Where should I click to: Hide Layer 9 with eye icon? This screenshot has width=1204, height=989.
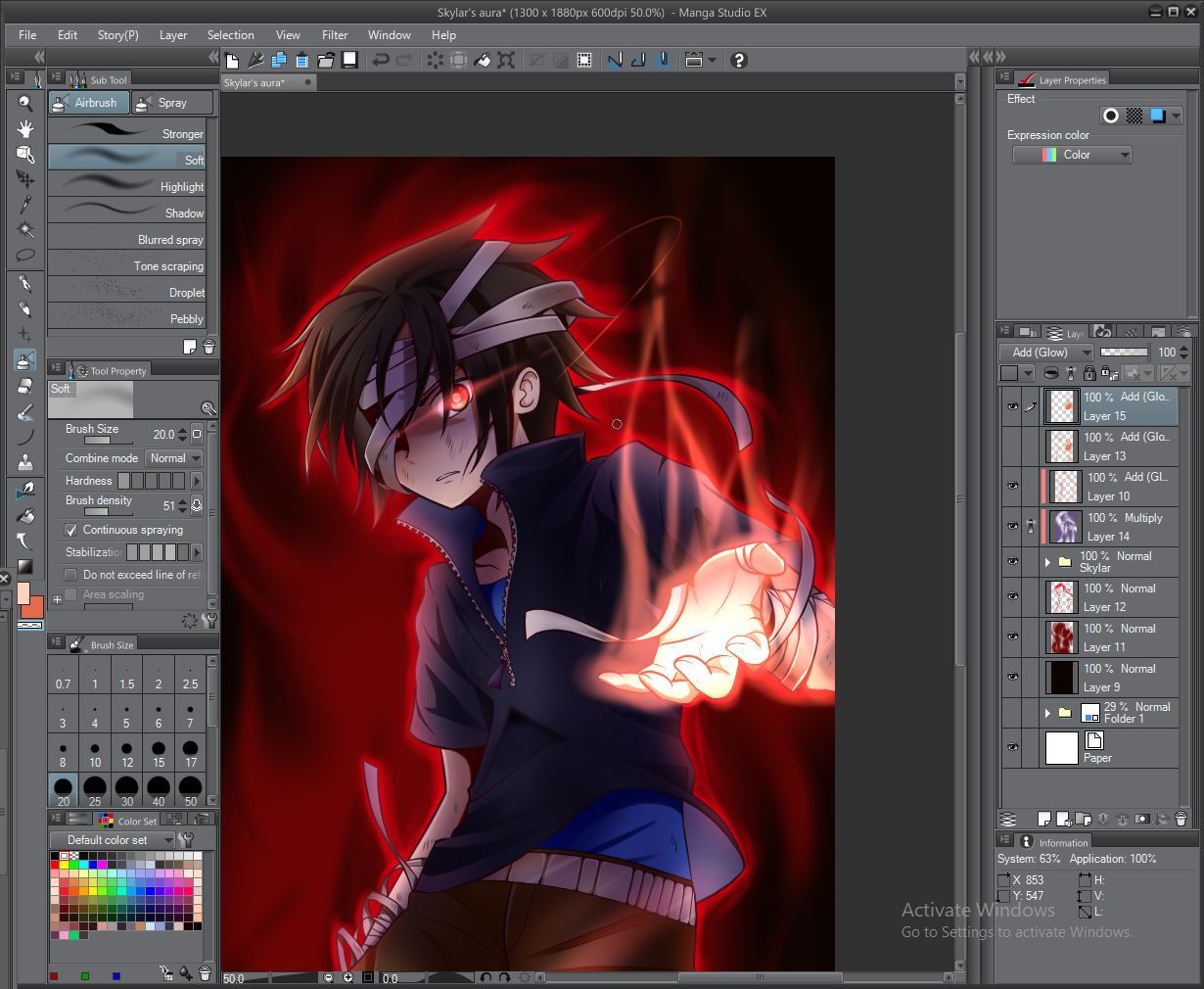1012,678
